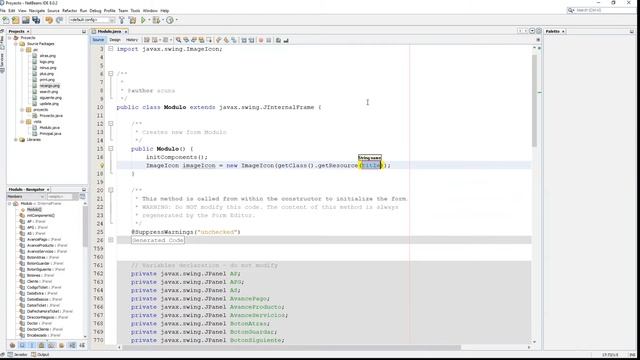Run the project with green play icon
Image resolution: width=640 pixels, height=360 pixels.
143,20
